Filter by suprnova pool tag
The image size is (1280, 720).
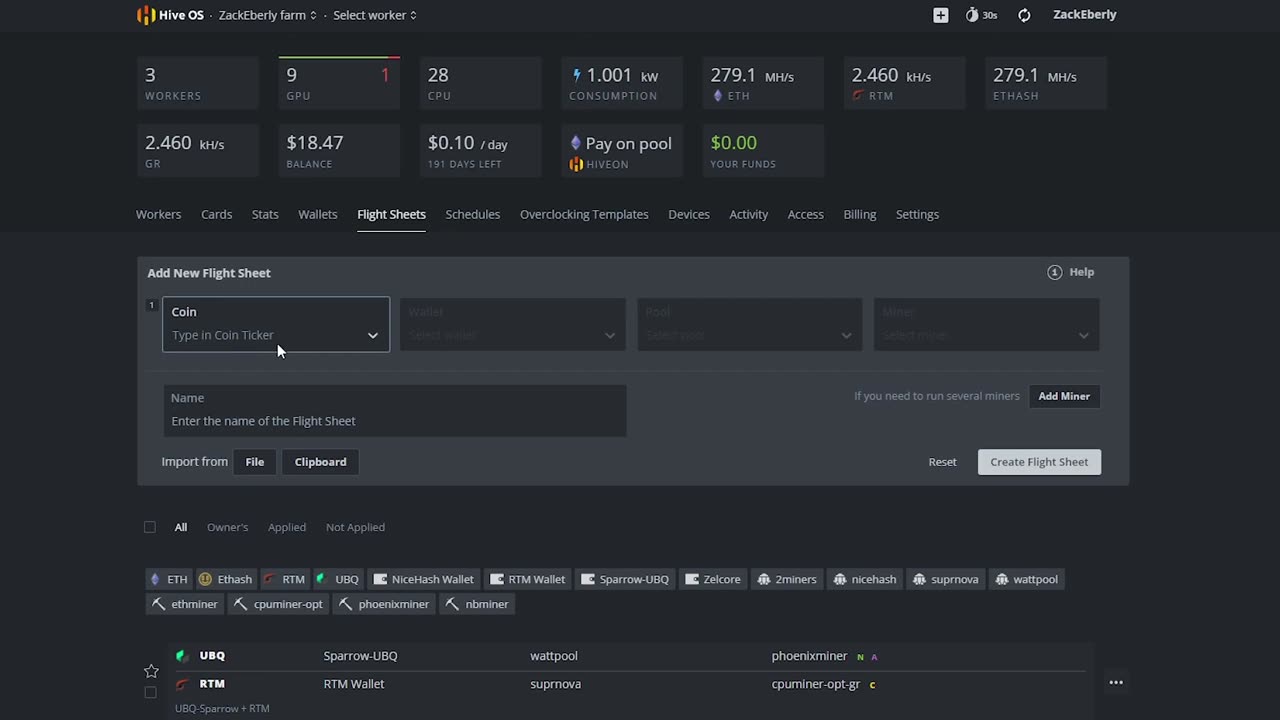point(946,579)
